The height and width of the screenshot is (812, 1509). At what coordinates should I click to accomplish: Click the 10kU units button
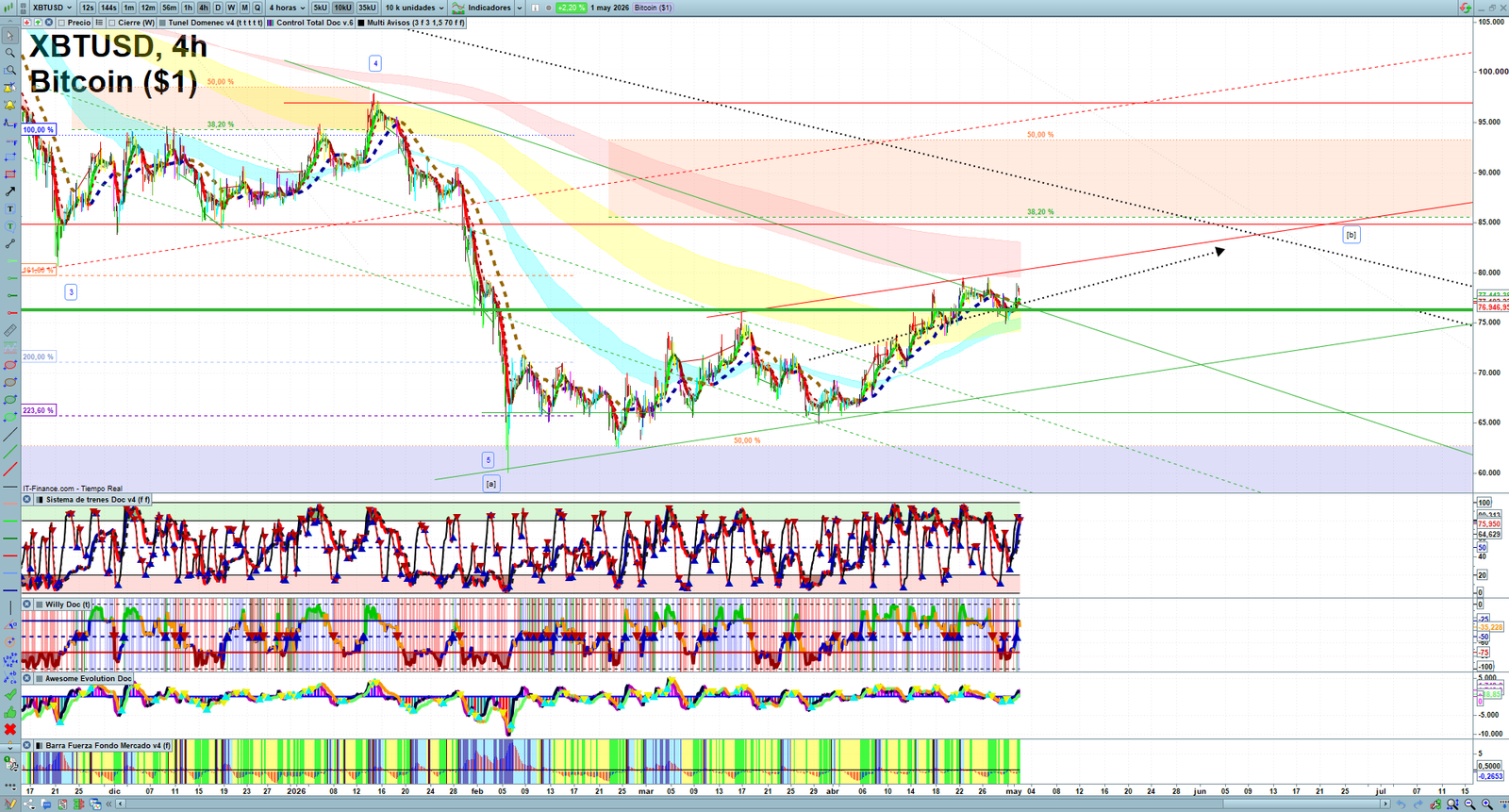click(x=342, y=8)
